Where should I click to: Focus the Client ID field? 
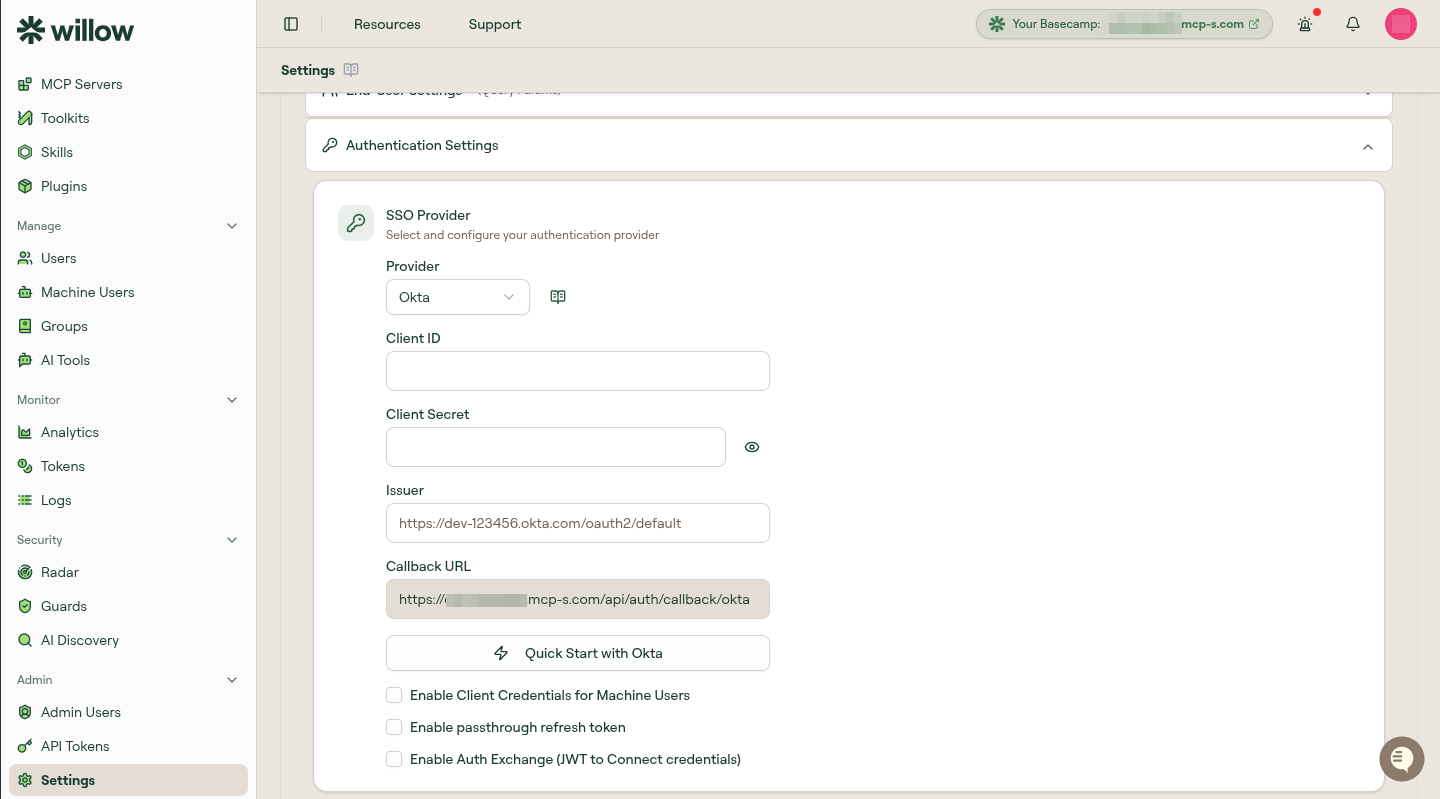tap(578, 371)
